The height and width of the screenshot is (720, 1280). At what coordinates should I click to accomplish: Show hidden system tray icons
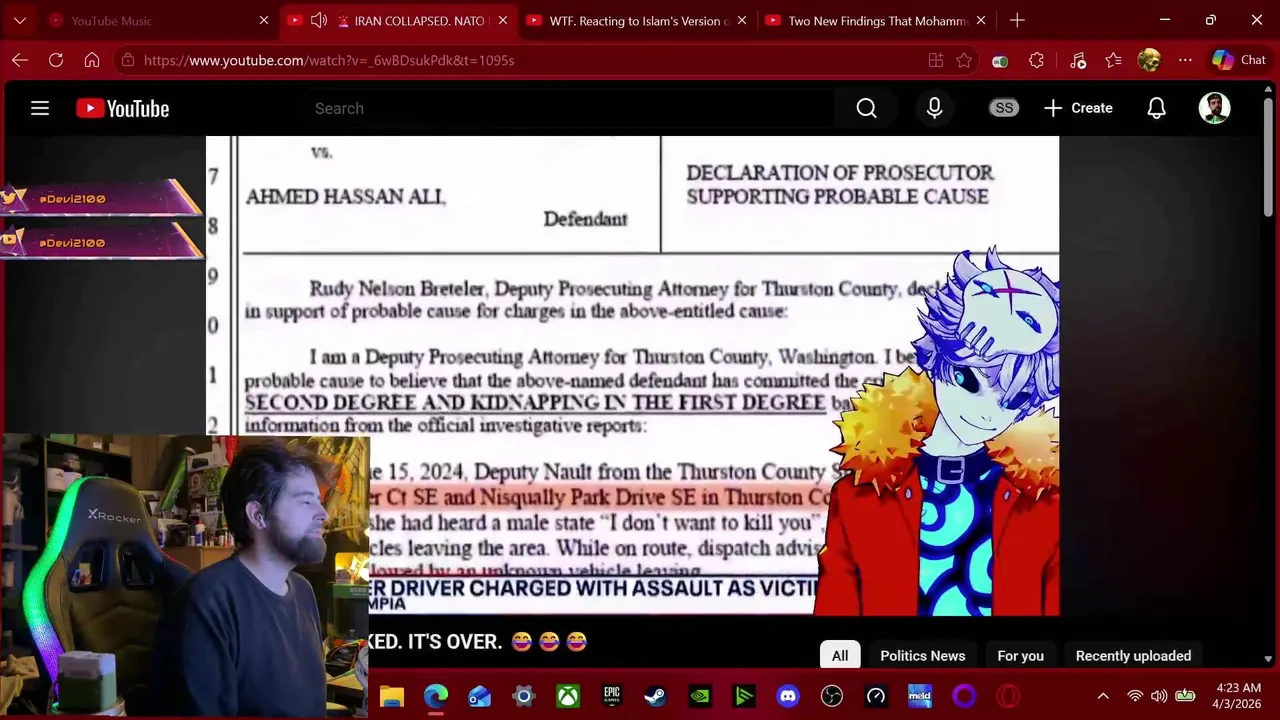tap(1103, 696)
